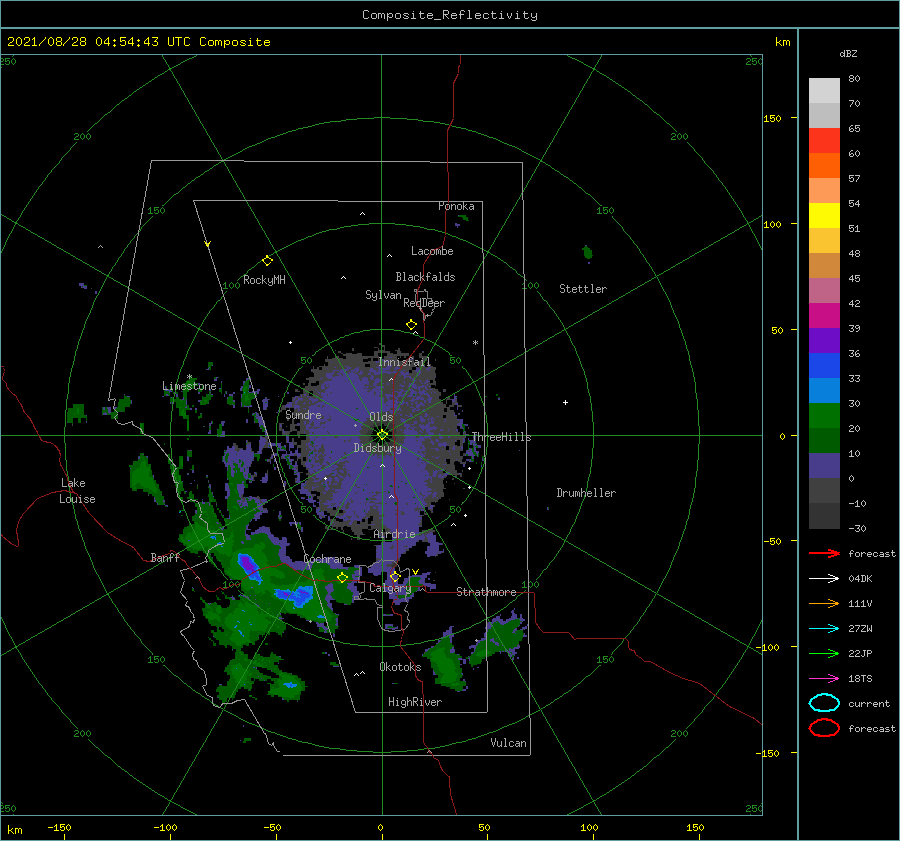Click the 39 dBZ magenta color swatch
This screenshot has height=841, width=900.
click(x=824, y=316)
